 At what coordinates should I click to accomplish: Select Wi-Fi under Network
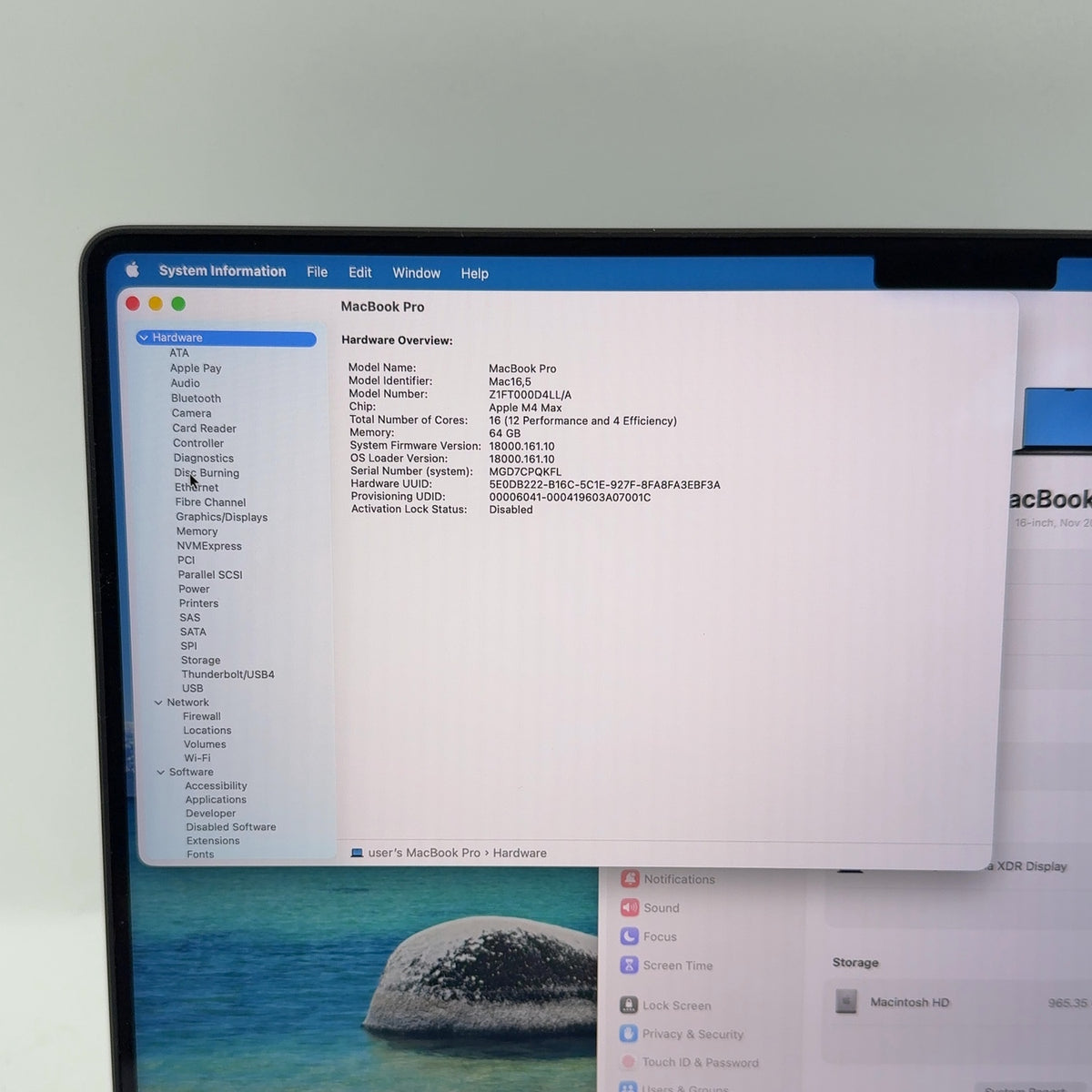[x=197, y=758]
